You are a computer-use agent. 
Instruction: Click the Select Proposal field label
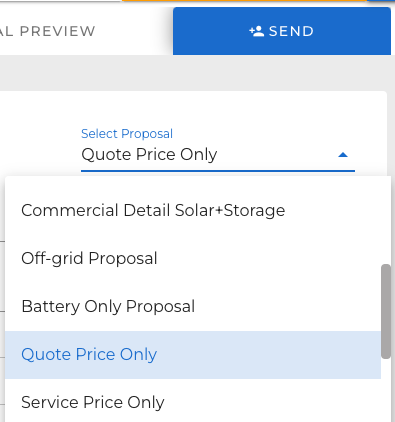[127, 134]
